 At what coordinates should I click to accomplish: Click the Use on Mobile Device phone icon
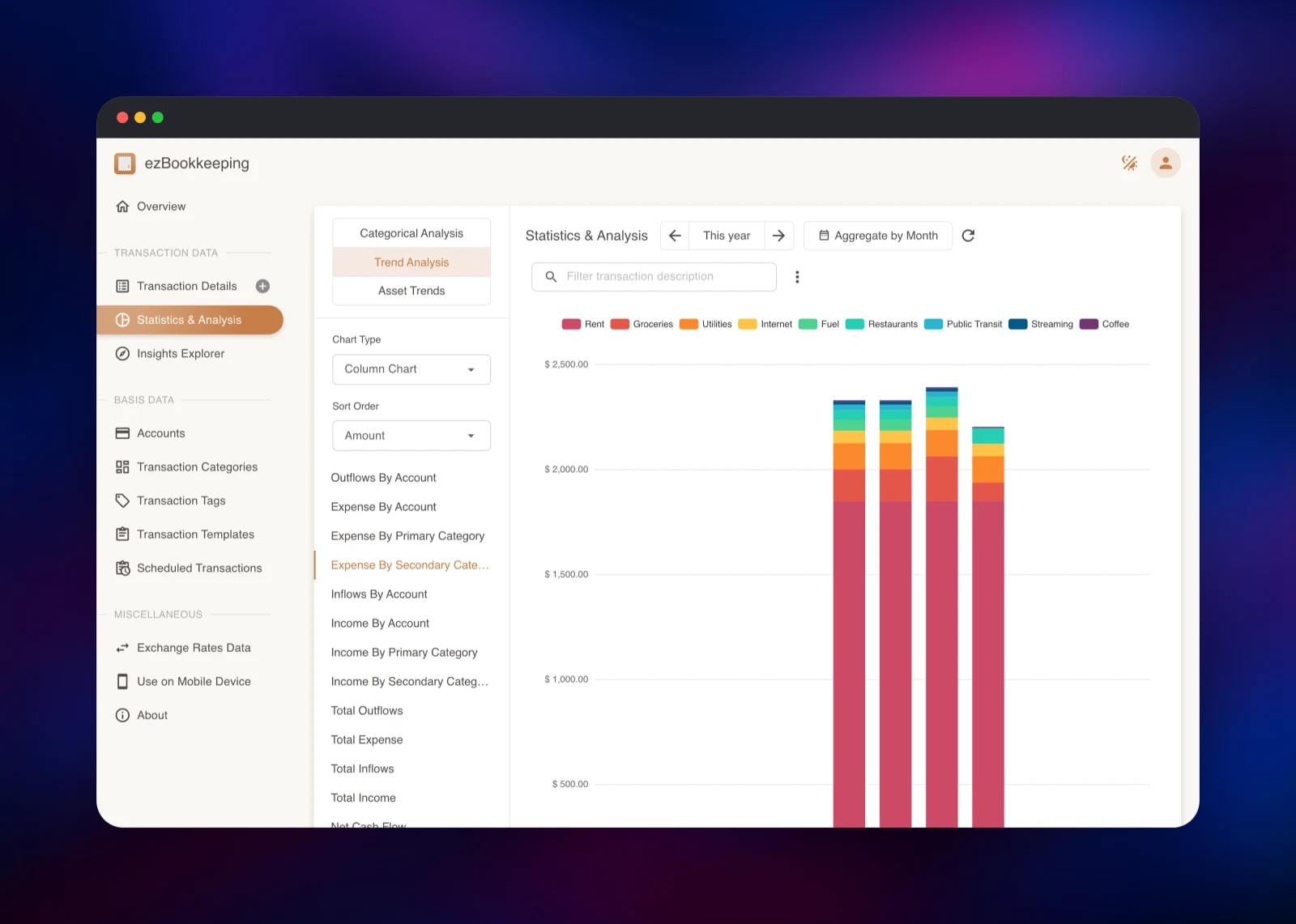[122, 682]
